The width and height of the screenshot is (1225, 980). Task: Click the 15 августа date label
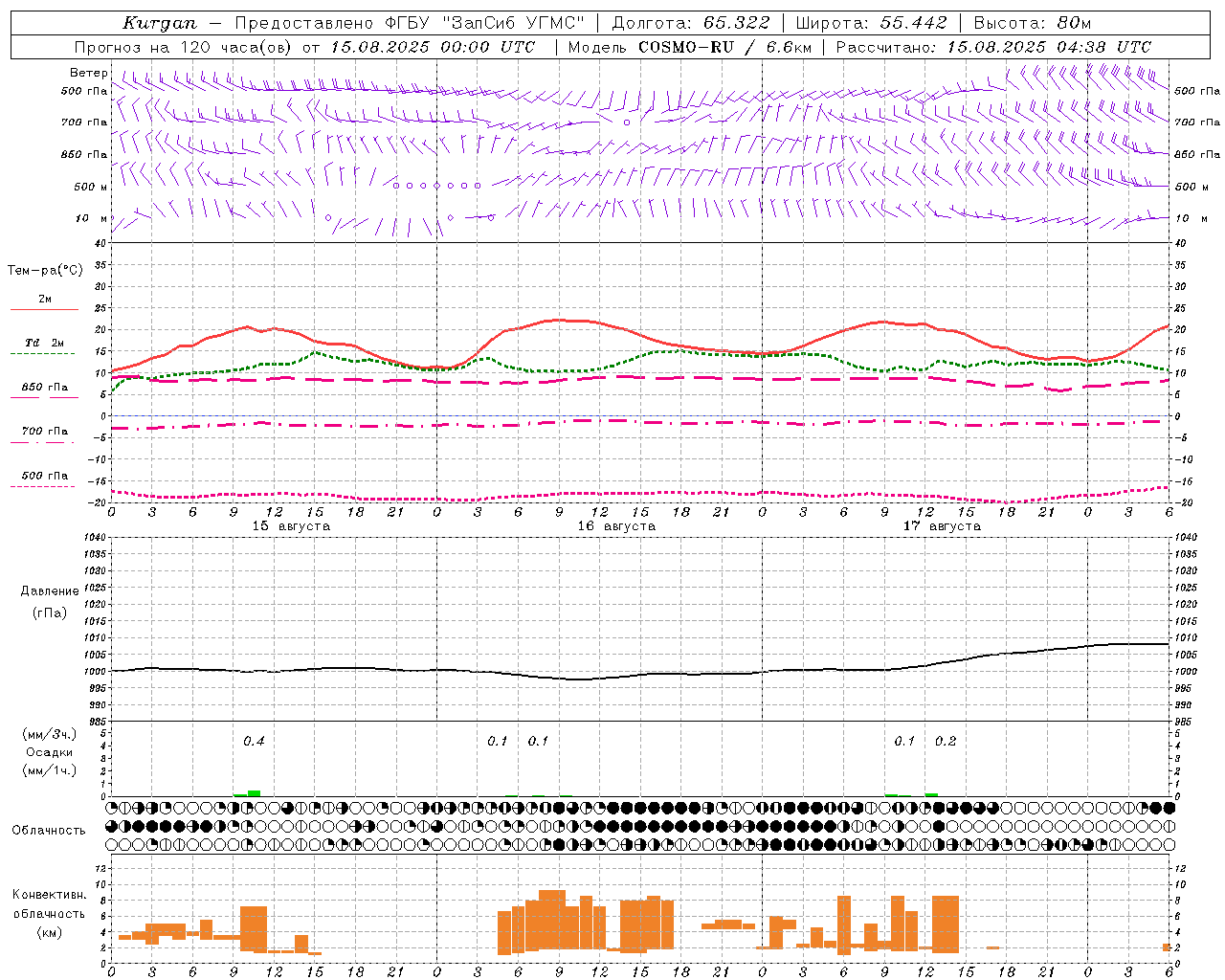[291, 526]
